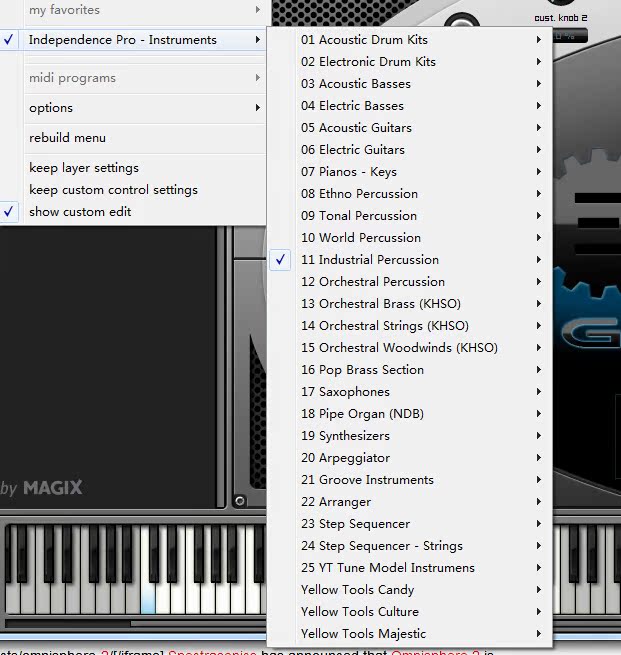Viewport: 621px width, 655px height.
Task: Select 14 Orchestral Strings (KHSO)
Action: [410, 326]
